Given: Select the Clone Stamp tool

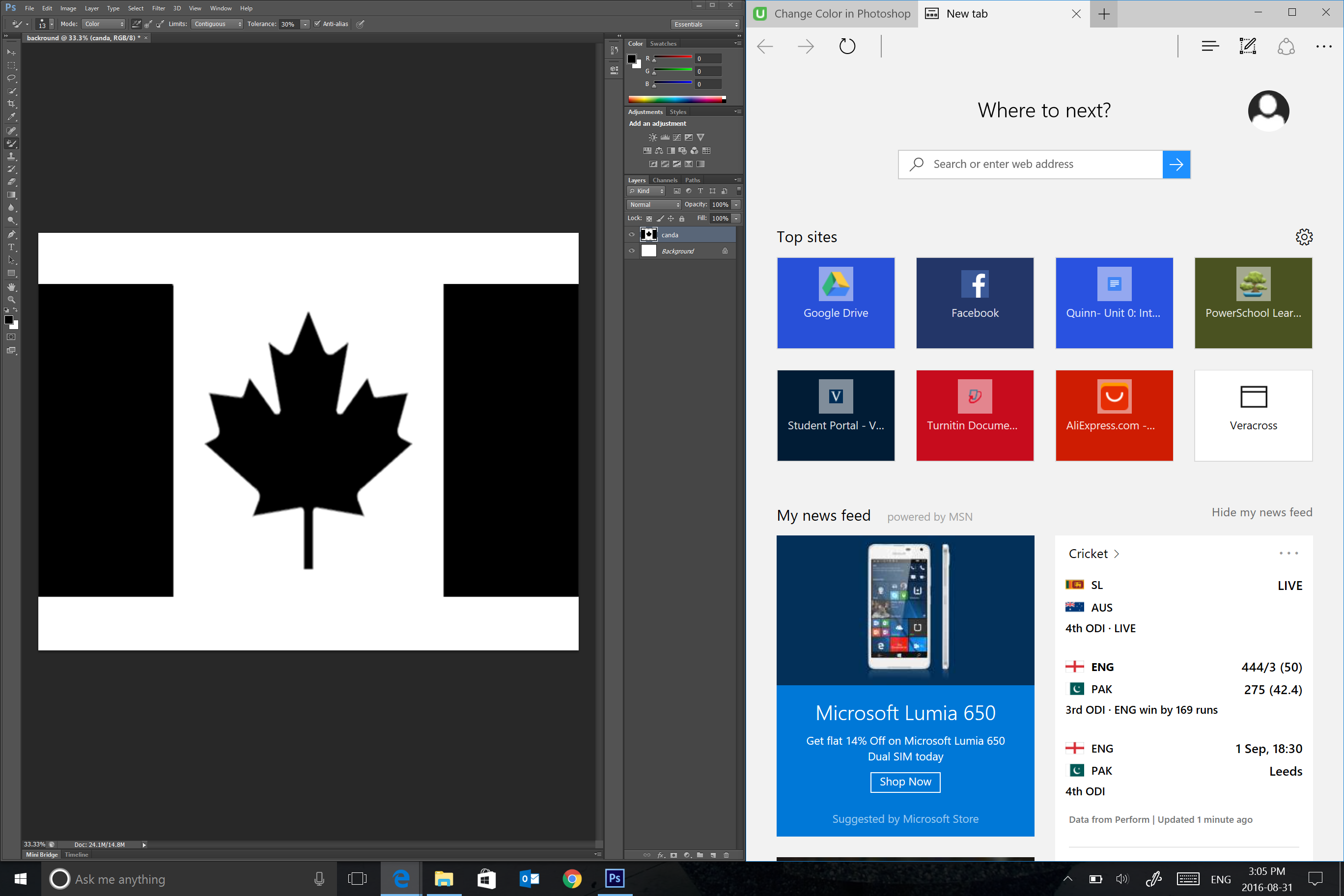Looking at the screenshot, I should coord(11,157).
